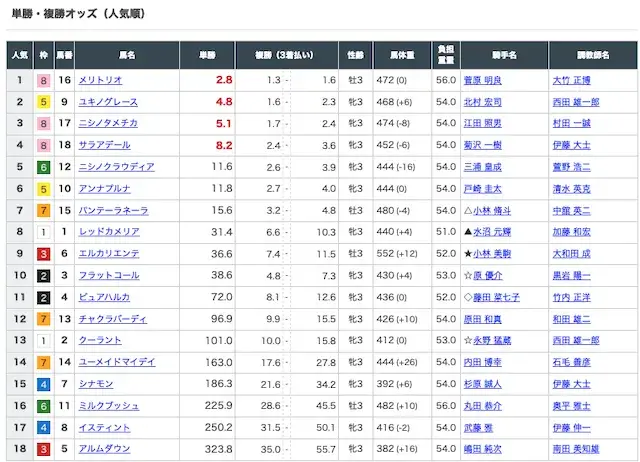Open jockey link 江田 照男
This screenshot has height=462, width=640.
[482, 123]
